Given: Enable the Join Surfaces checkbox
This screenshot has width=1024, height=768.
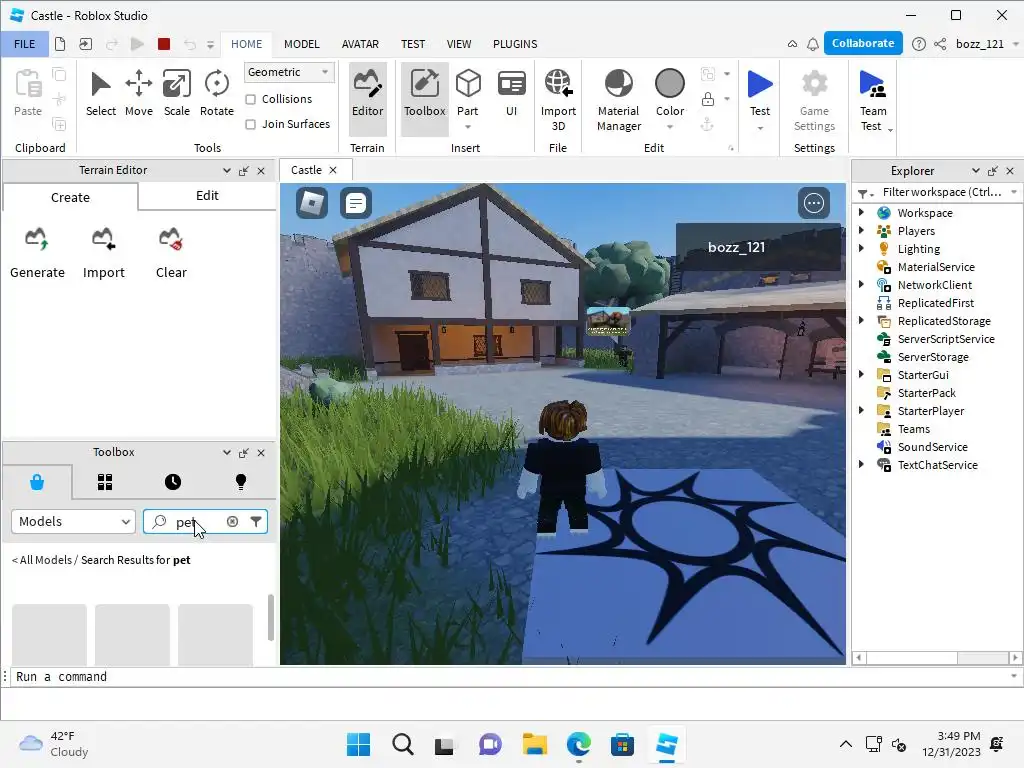Looking at the screenshot, I should pos(251,124).
